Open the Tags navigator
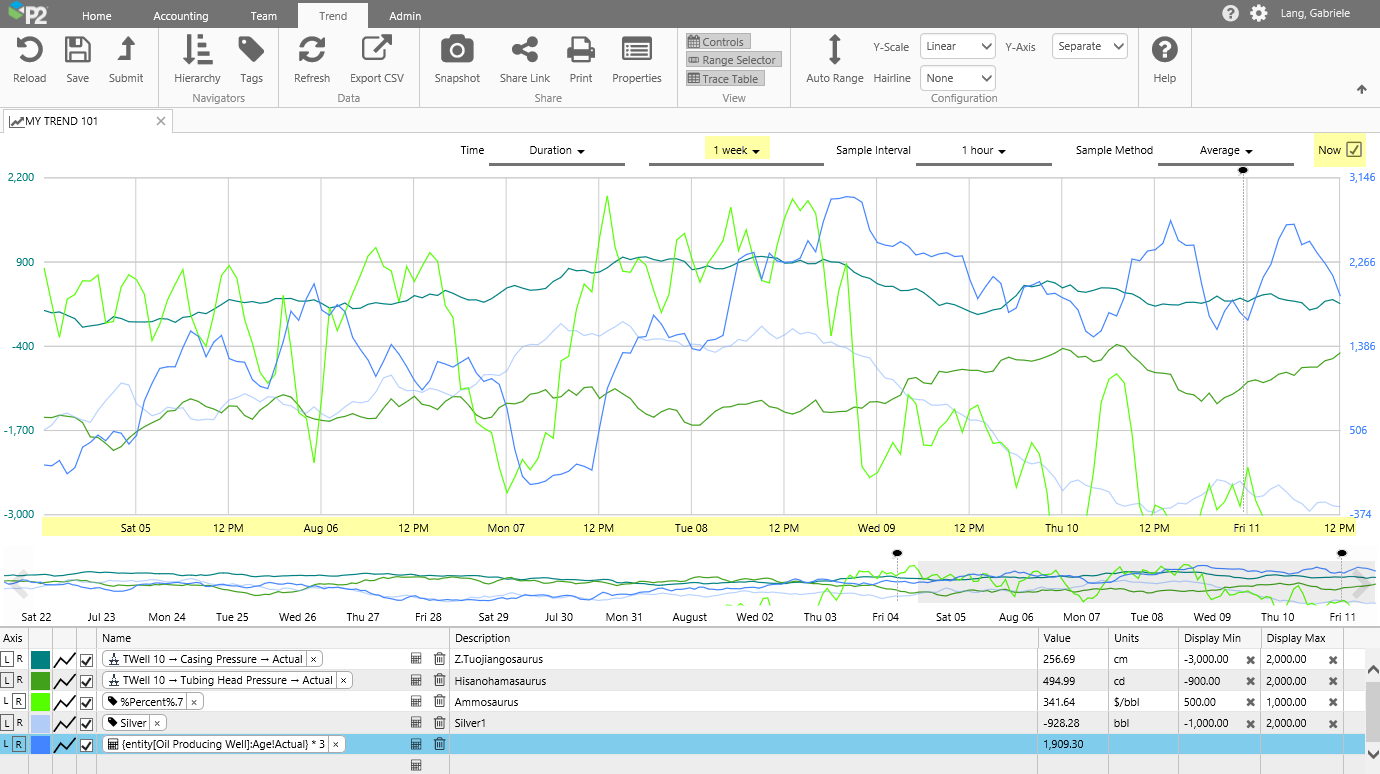Image resolution: width=1380 pixels, height=774 pixels. pos(251,50)
